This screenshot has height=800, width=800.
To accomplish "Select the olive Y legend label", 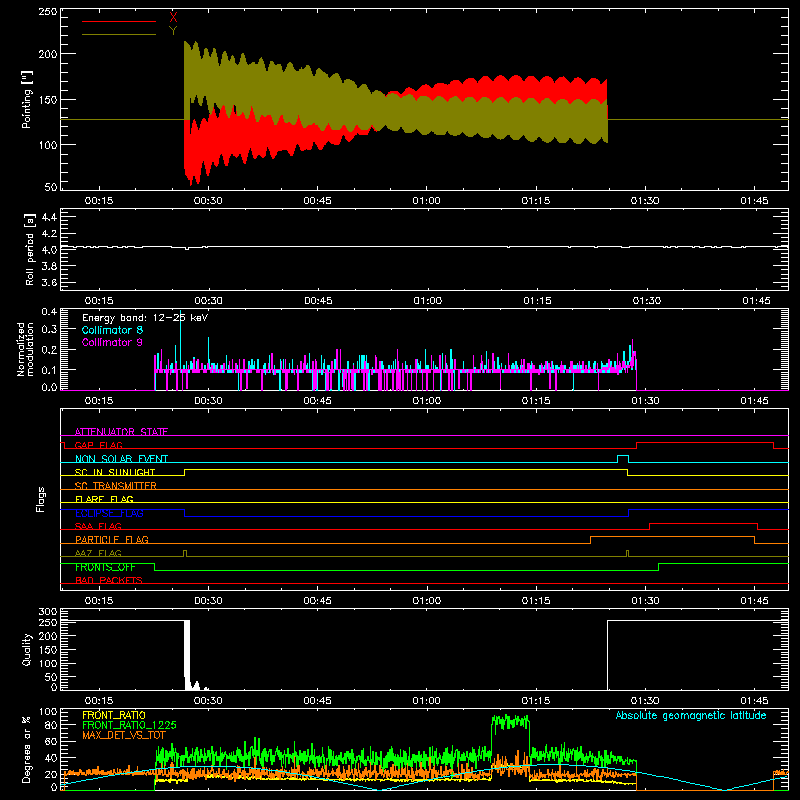I will [x=173, y=31].
